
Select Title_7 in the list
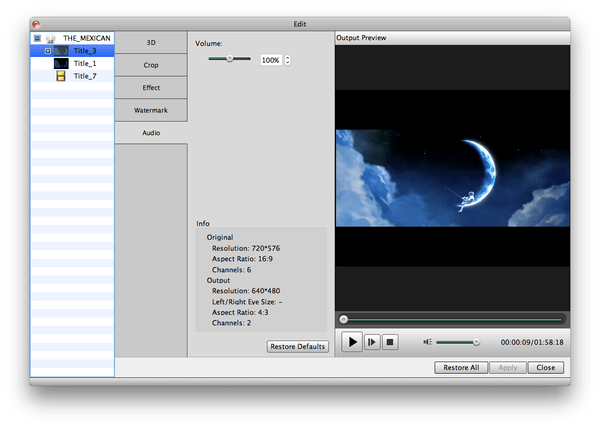click(72, 76)
